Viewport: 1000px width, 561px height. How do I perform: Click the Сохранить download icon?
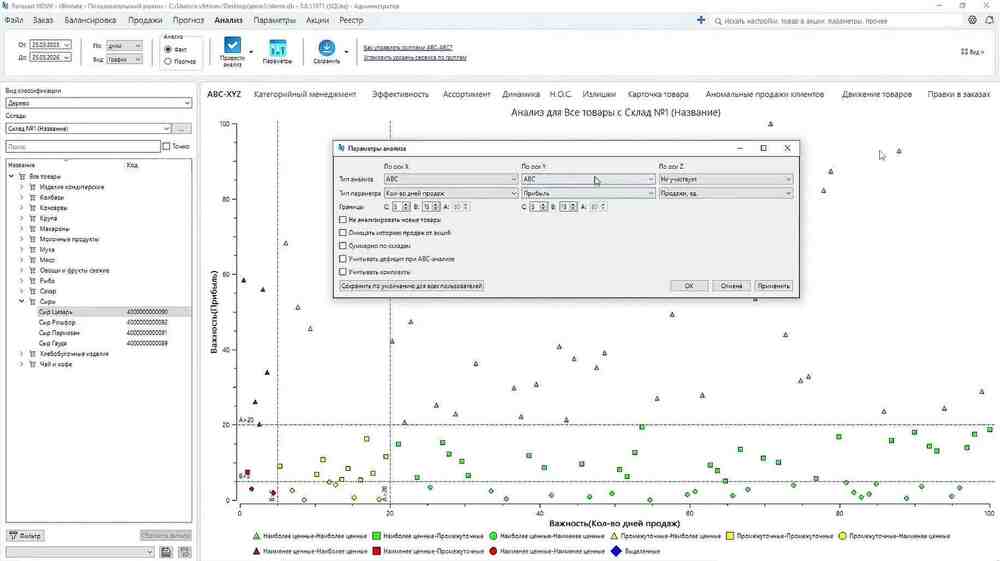(327, 48)
